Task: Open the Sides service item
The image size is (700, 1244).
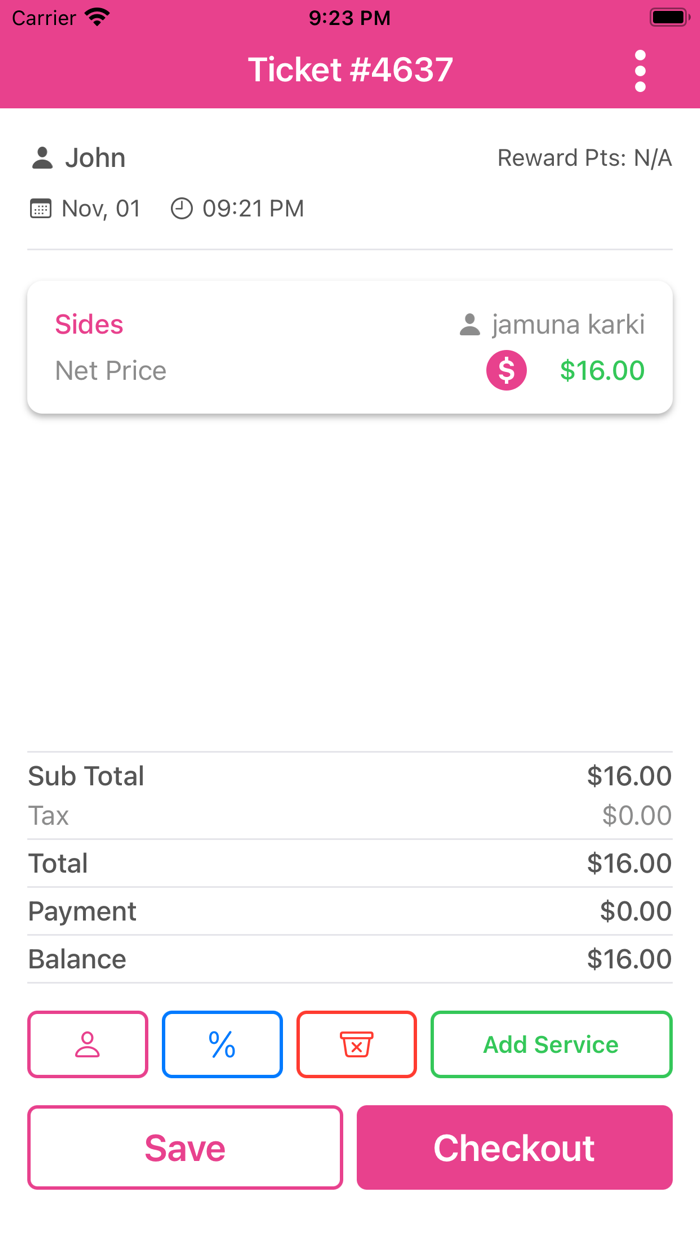Action: (88, 324)
